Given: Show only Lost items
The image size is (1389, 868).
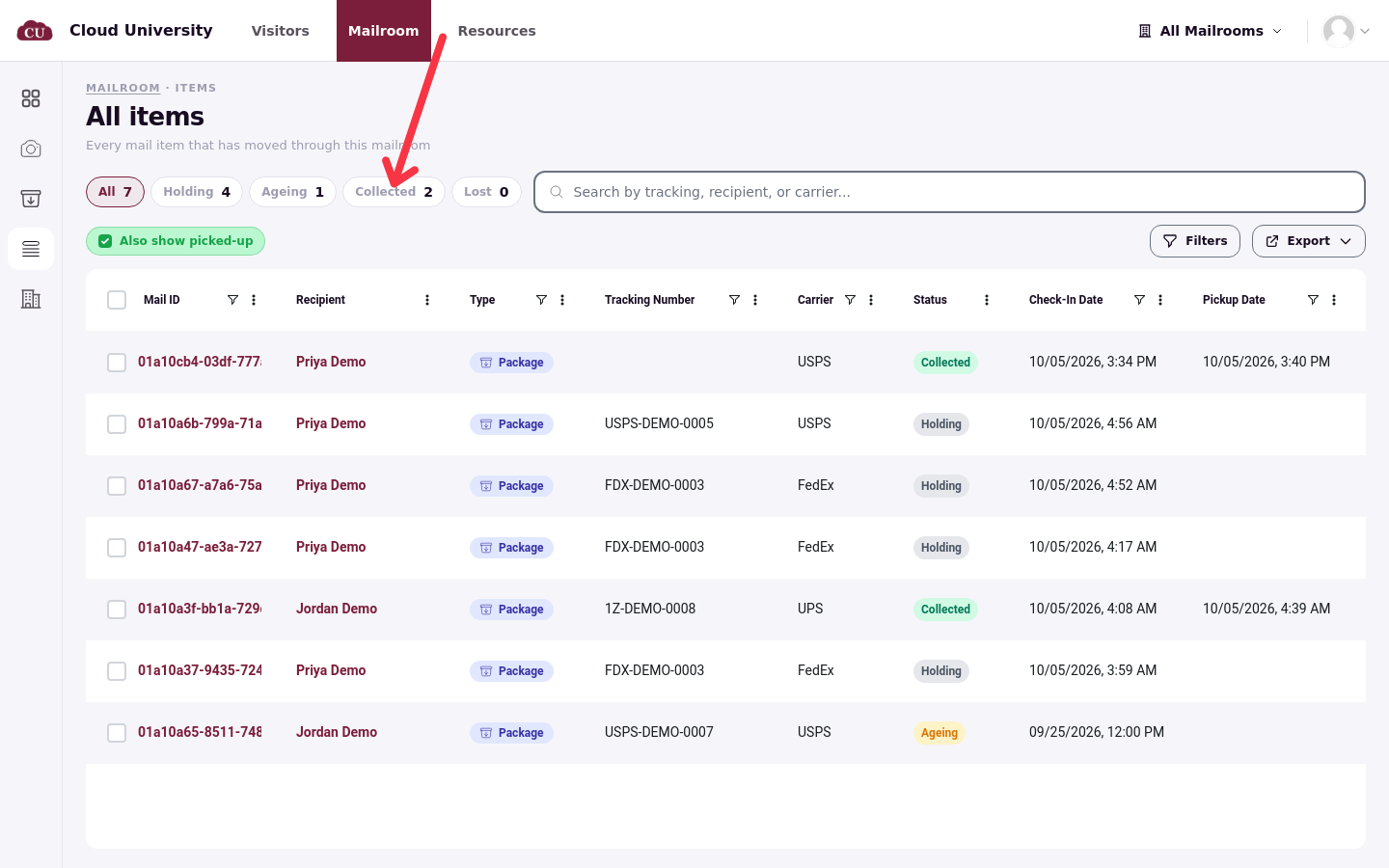Looking at the screenshot, I should coord(486,192).
